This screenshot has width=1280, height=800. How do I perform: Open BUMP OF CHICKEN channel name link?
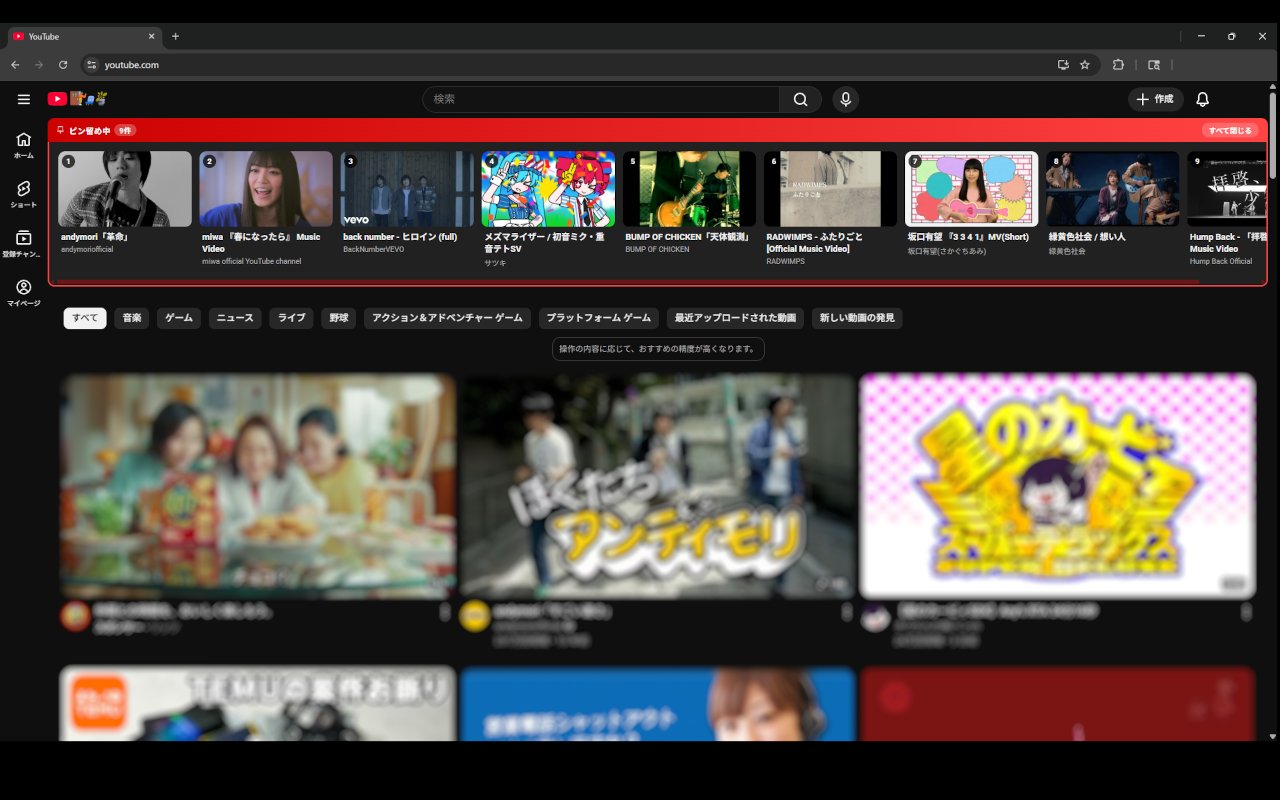(657, 249)
